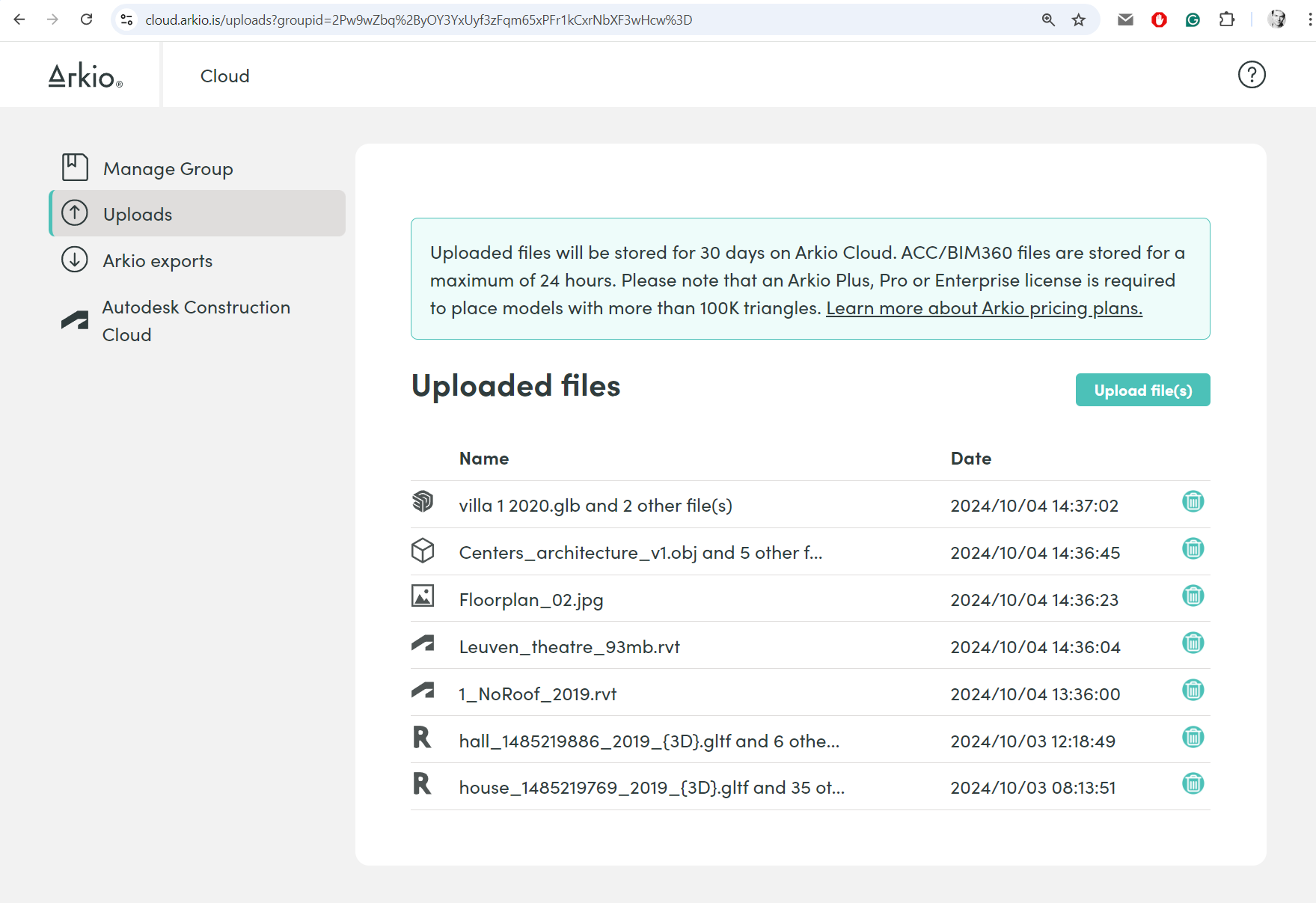
Task: Delete the Centers_architecture_v1.obj upload
Action: [x=1193, y=548]
